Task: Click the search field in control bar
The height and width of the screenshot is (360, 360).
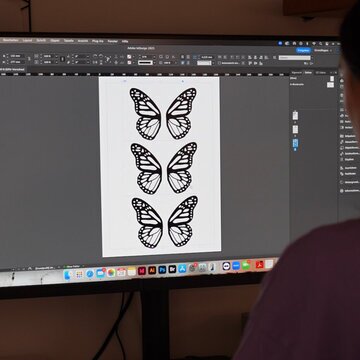Action: [295, 58]
